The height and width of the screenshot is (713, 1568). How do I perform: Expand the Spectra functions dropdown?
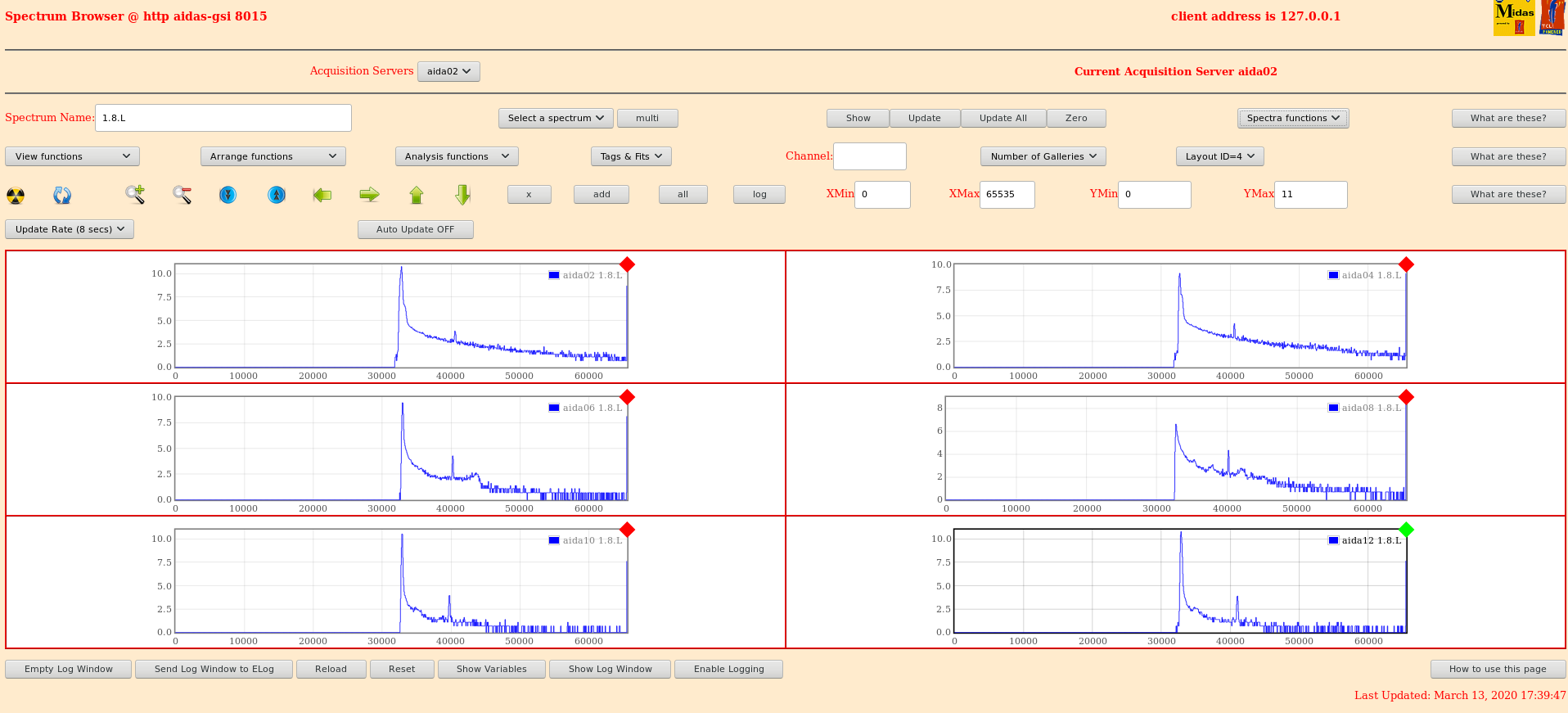(1293, 119)
